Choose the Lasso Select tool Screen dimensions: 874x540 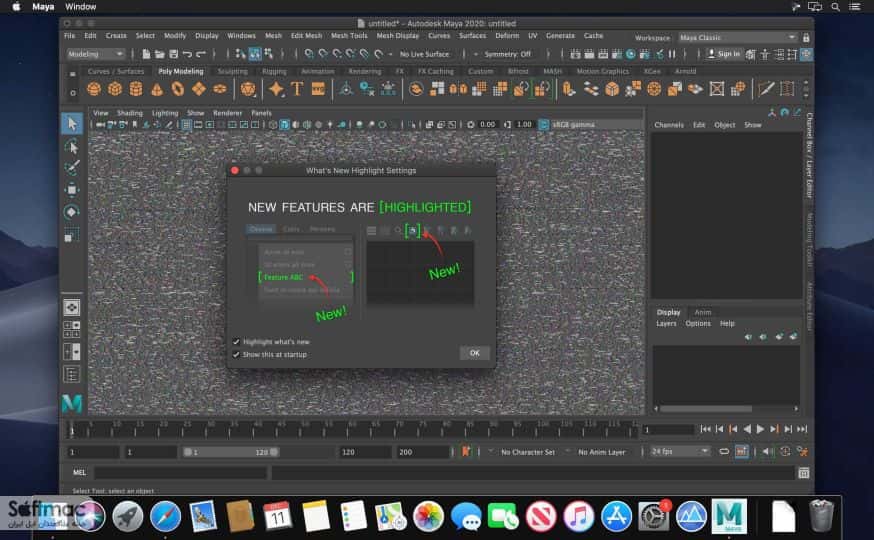click(x=72, y=147)
